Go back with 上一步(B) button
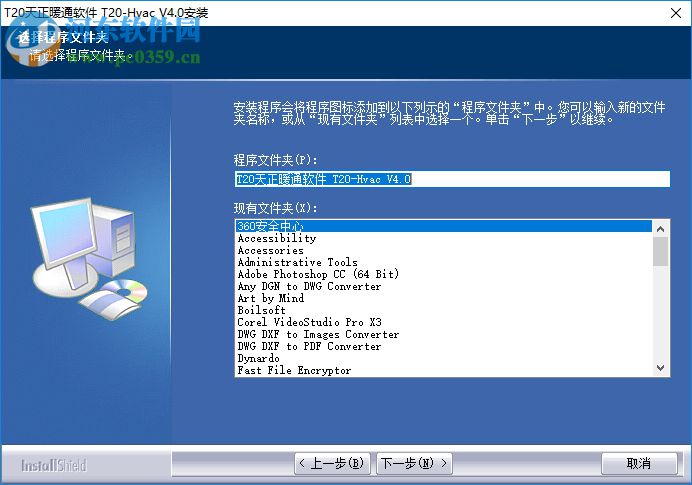Image resolution: width=692 pixels, height=485 pixels. tap(332, 463)
